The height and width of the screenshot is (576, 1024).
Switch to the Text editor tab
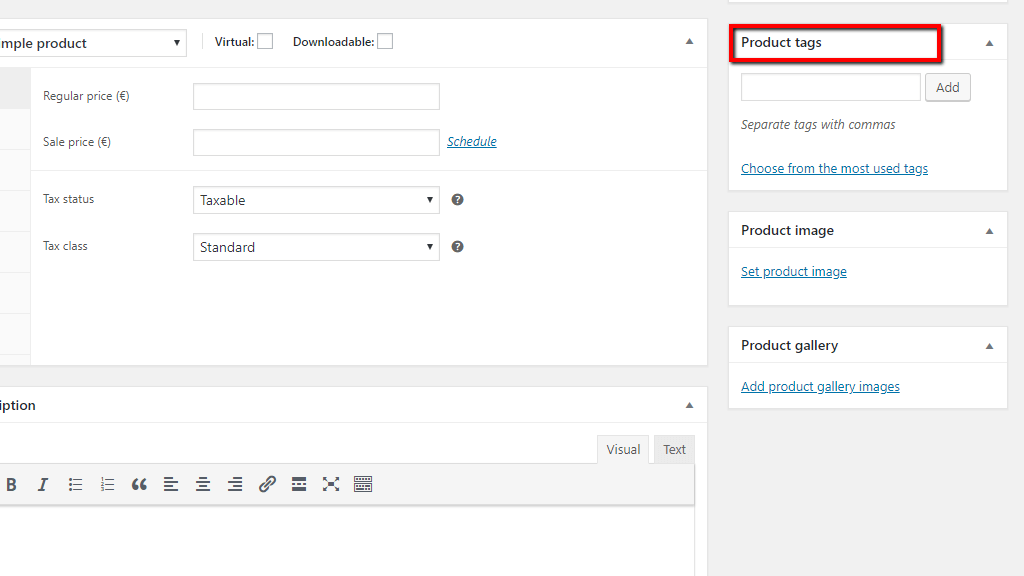coord(674,449)
